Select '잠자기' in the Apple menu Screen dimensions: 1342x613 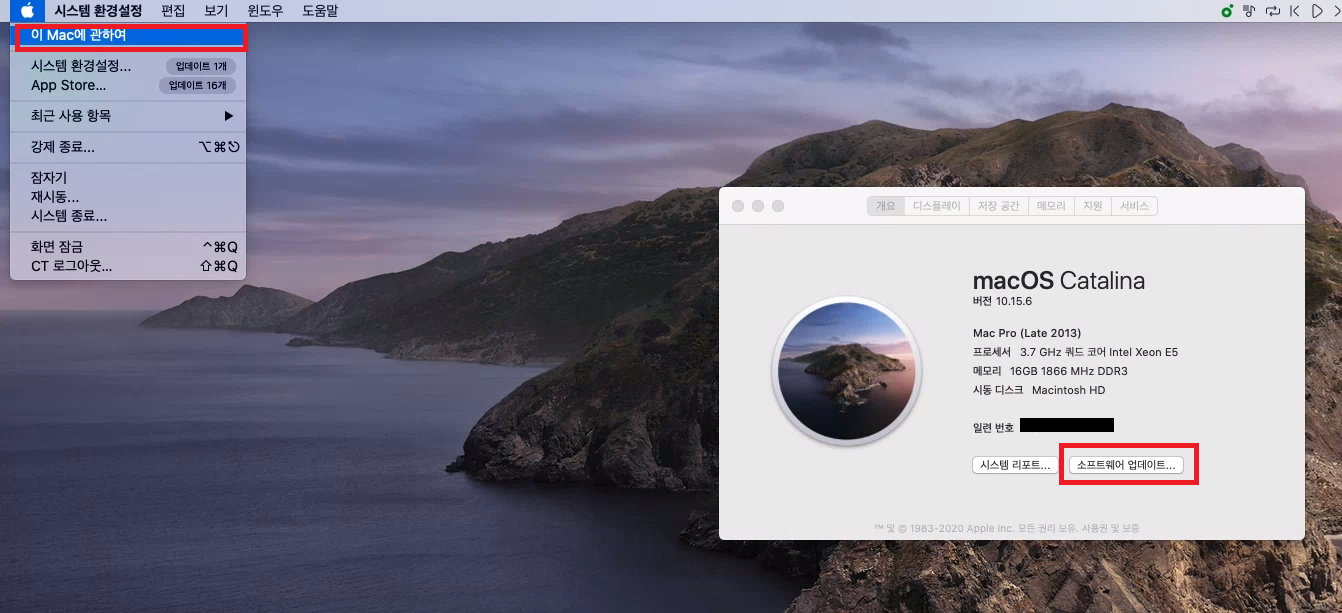128,178
